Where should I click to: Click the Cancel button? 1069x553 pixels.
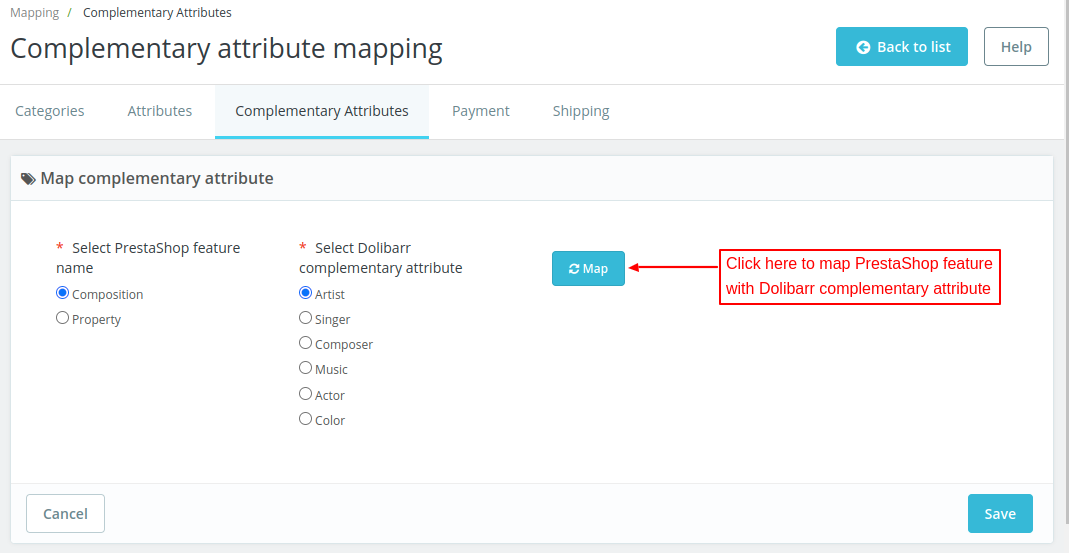click(x=65, y=513)
